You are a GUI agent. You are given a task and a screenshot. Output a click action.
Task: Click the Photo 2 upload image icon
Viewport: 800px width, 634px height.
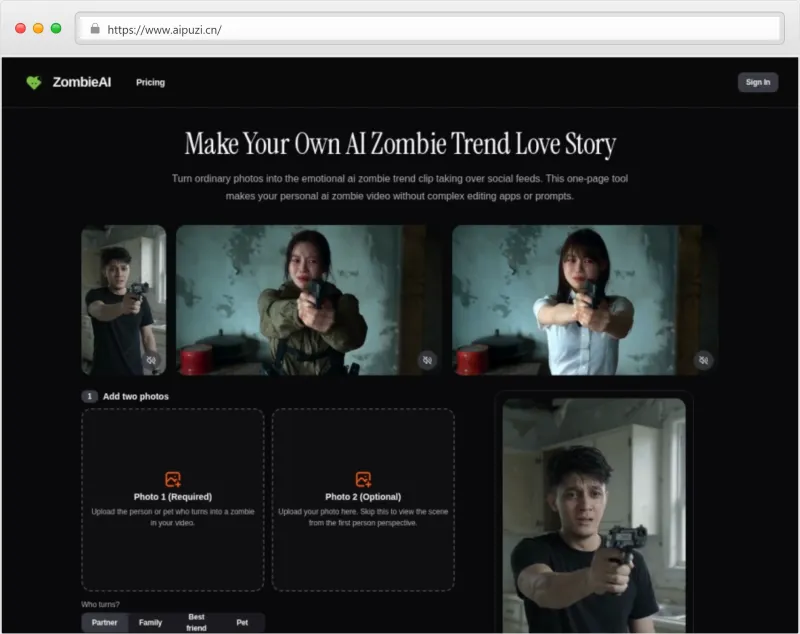pos(363,479)
